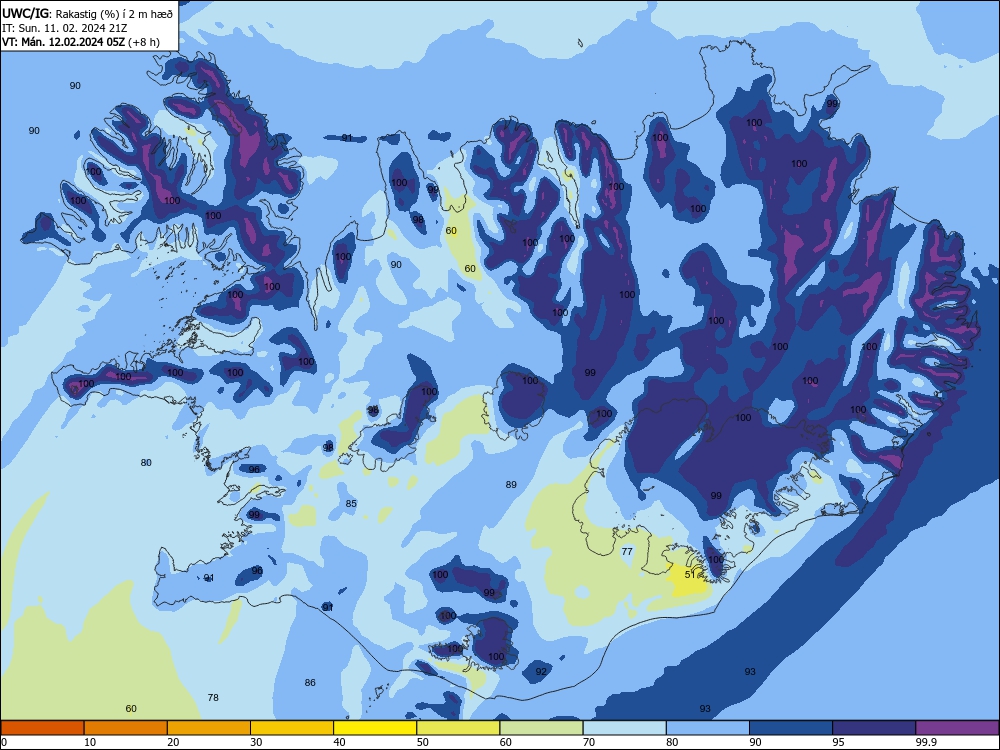
Task: Pick the light blue 80–90 legend swatch
Action: click(708, 728)
